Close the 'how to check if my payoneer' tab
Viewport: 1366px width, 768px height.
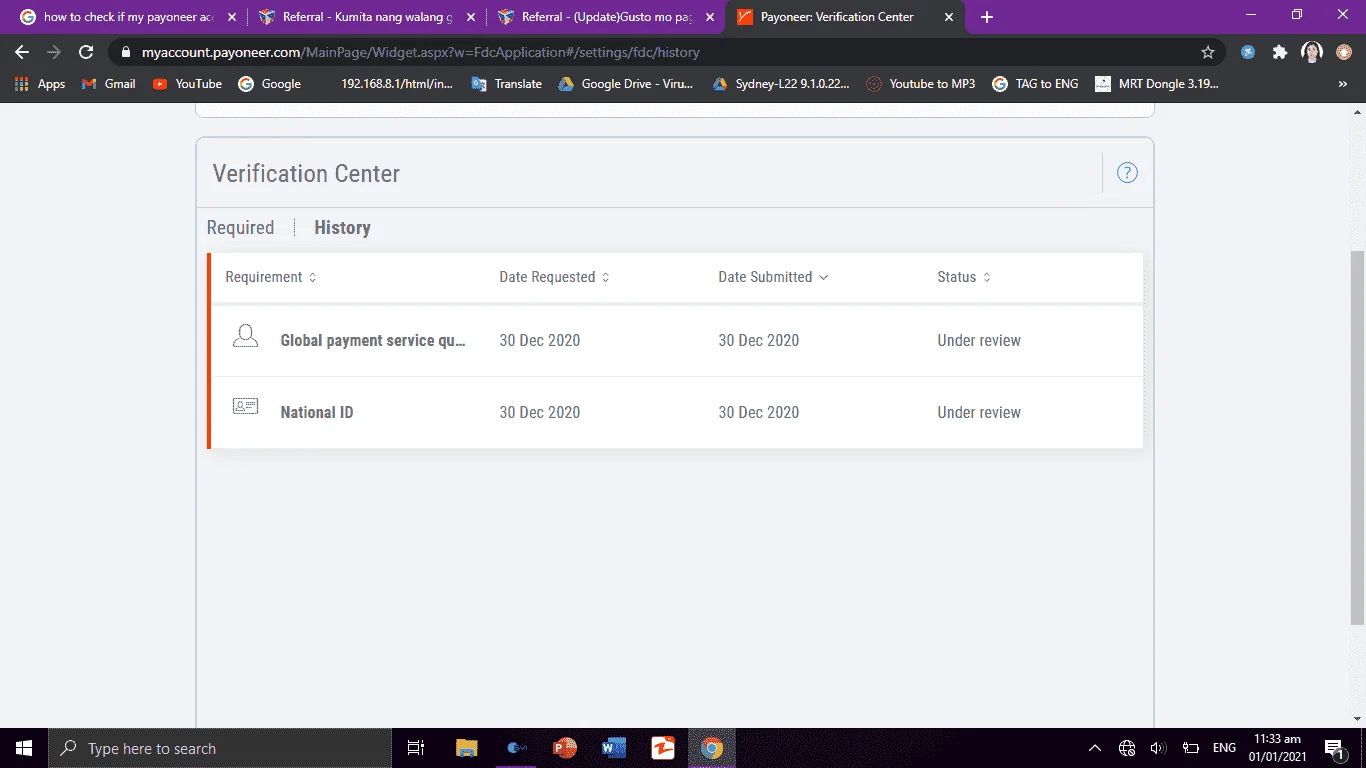tap(232, 17)
